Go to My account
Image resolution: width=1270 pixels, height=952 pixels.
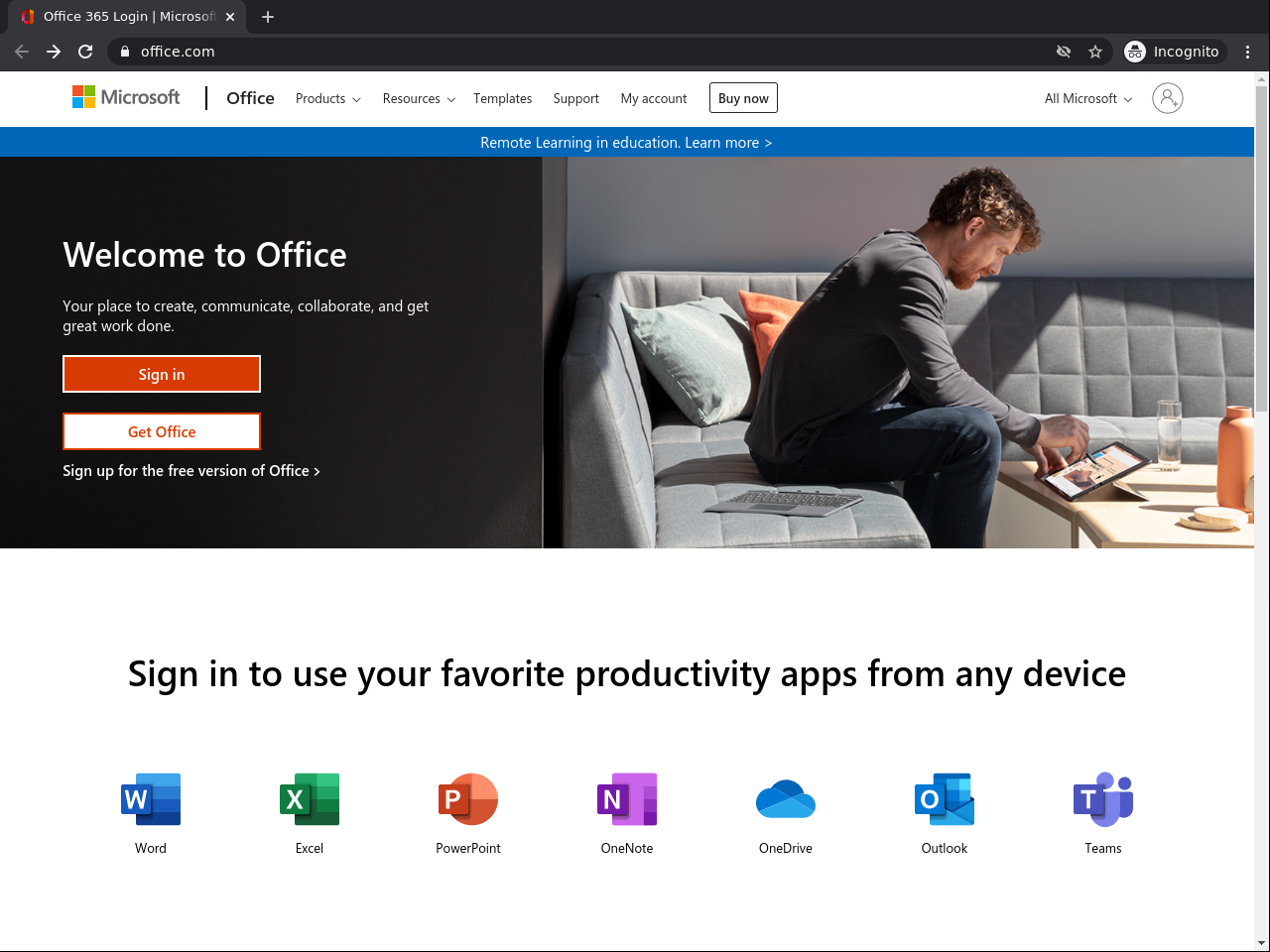coord(654,99)
